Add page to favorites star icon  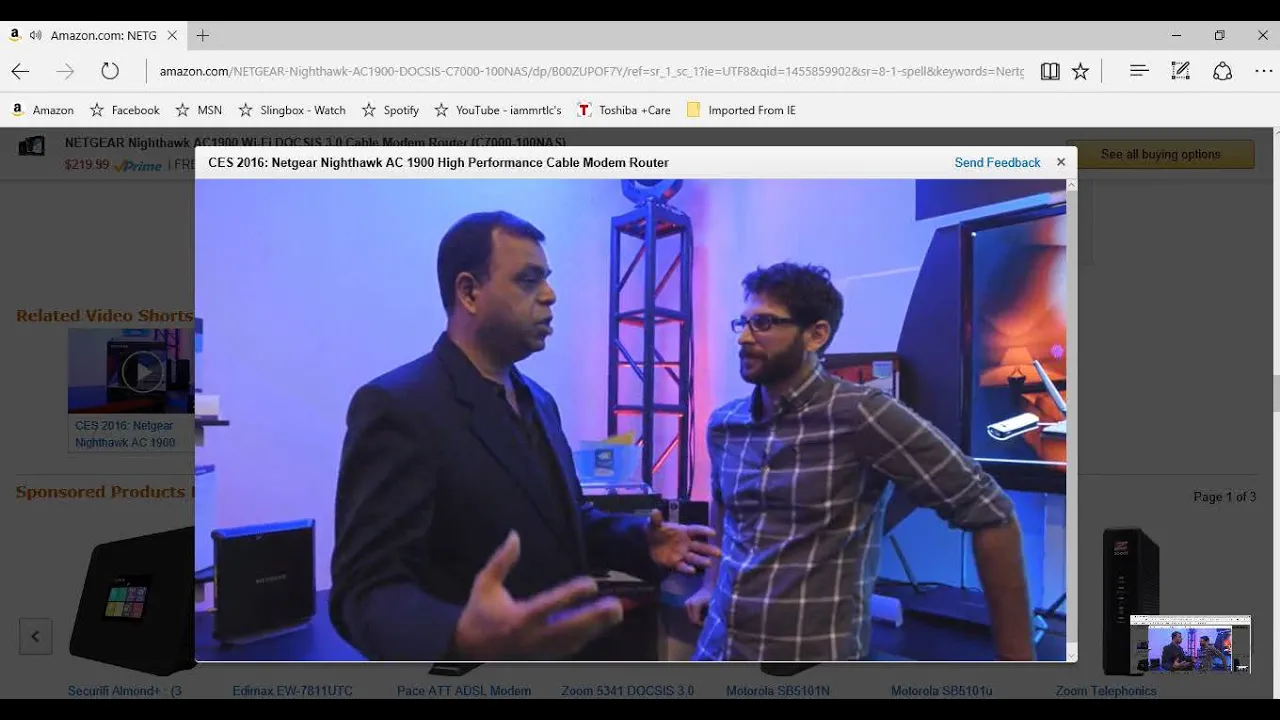pos(1081,71)
